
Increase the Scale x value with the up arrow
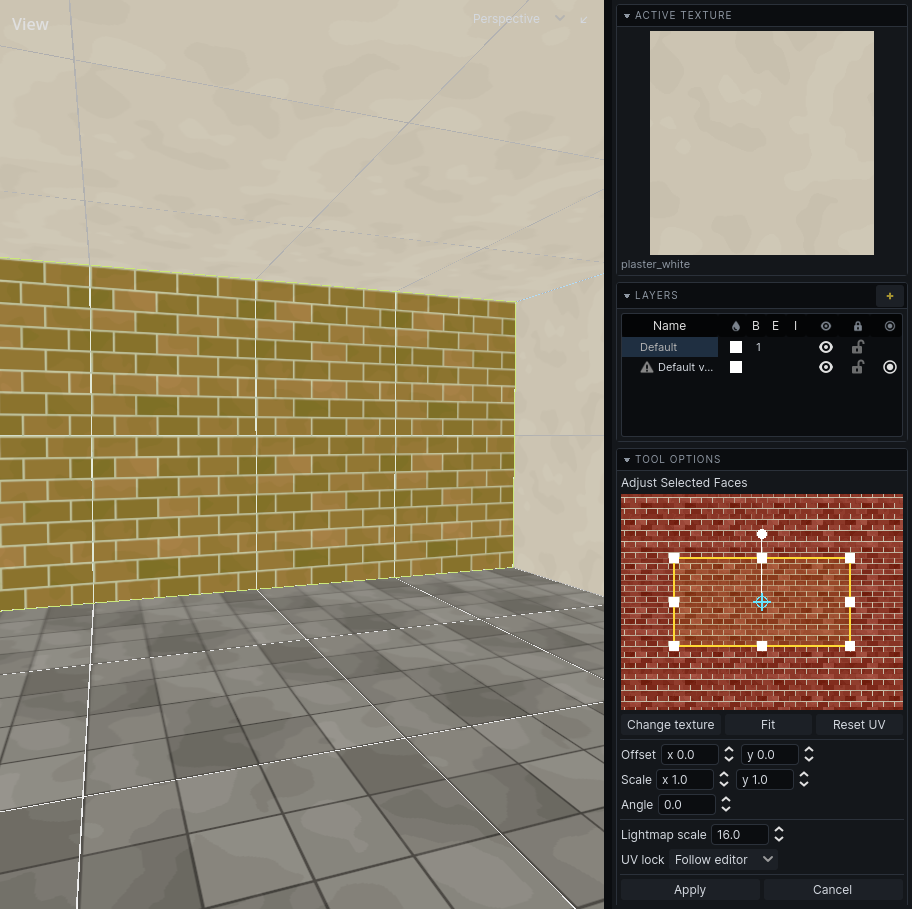724,775
